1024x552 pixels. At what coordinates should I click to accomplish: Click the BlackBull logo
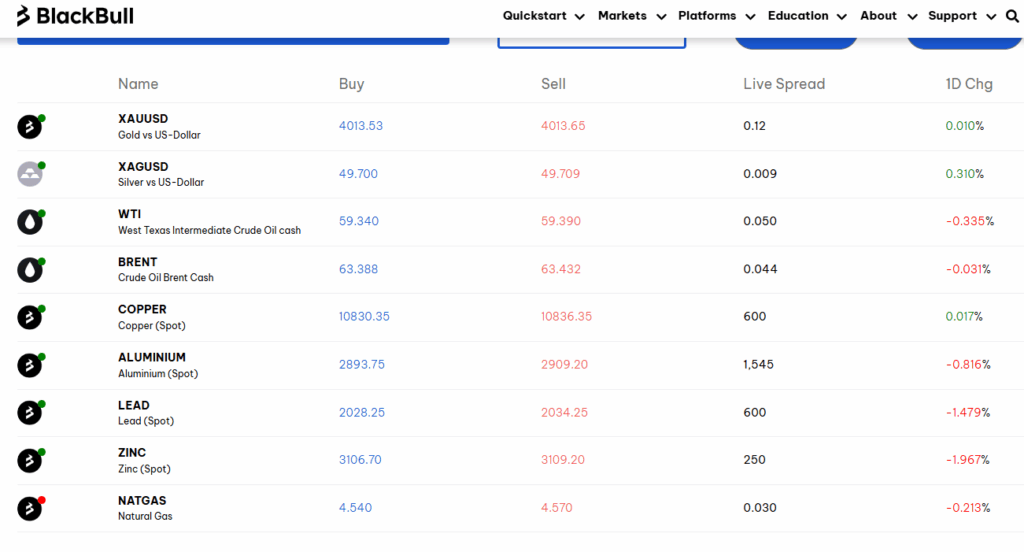click(75, 16)
